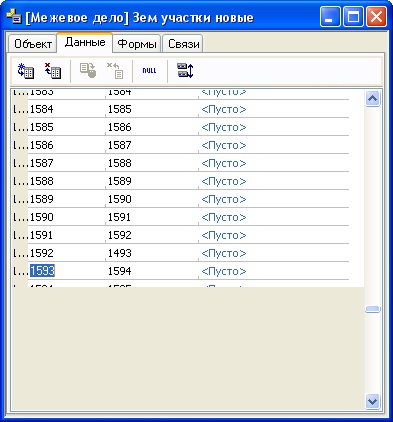Click the vertical scrollbar thumb
Viewport: 393px width, 422px height.
coord(372,309)
